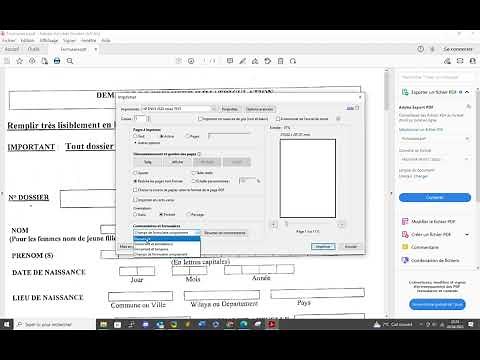
Task: Select the pen highlight tool icon
Action: (x=243, y=61)
